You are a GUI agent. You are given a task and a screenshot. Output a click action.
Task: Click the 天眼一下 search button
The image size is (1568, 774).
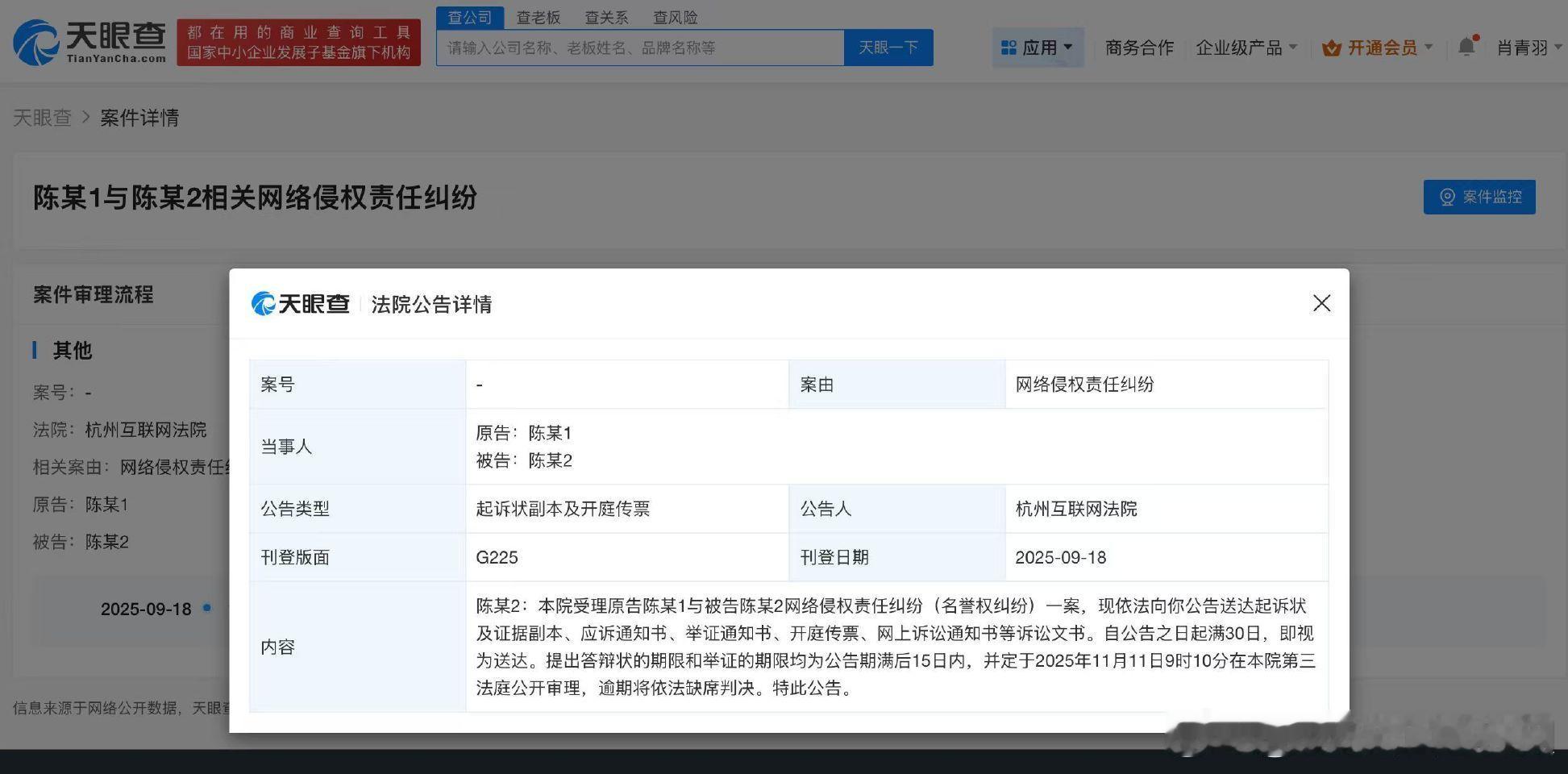click(x=888, y=48)
